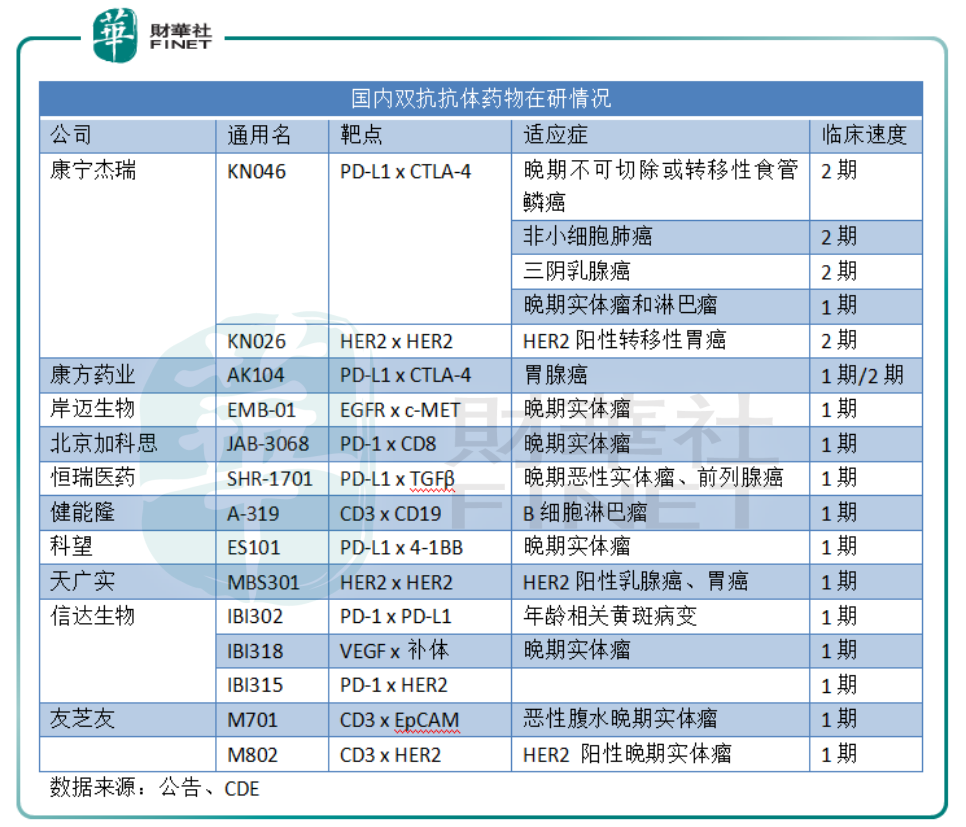Click the target EGFR x c-MET
The width and height of the screenshot is (966, 827).
(x=400, y=410)
